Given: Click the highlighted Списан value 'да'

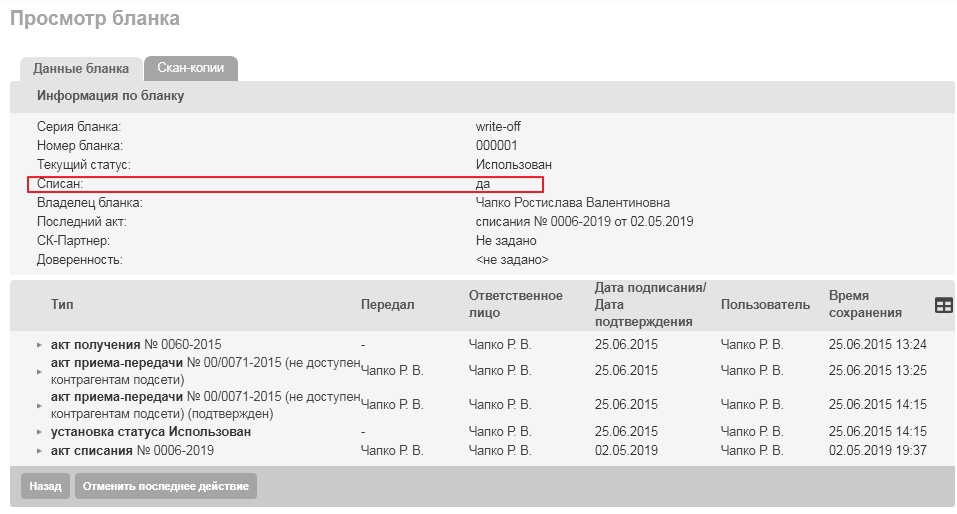Looking at the screenshot, I should pyautogui.click(x=483, y=184).
